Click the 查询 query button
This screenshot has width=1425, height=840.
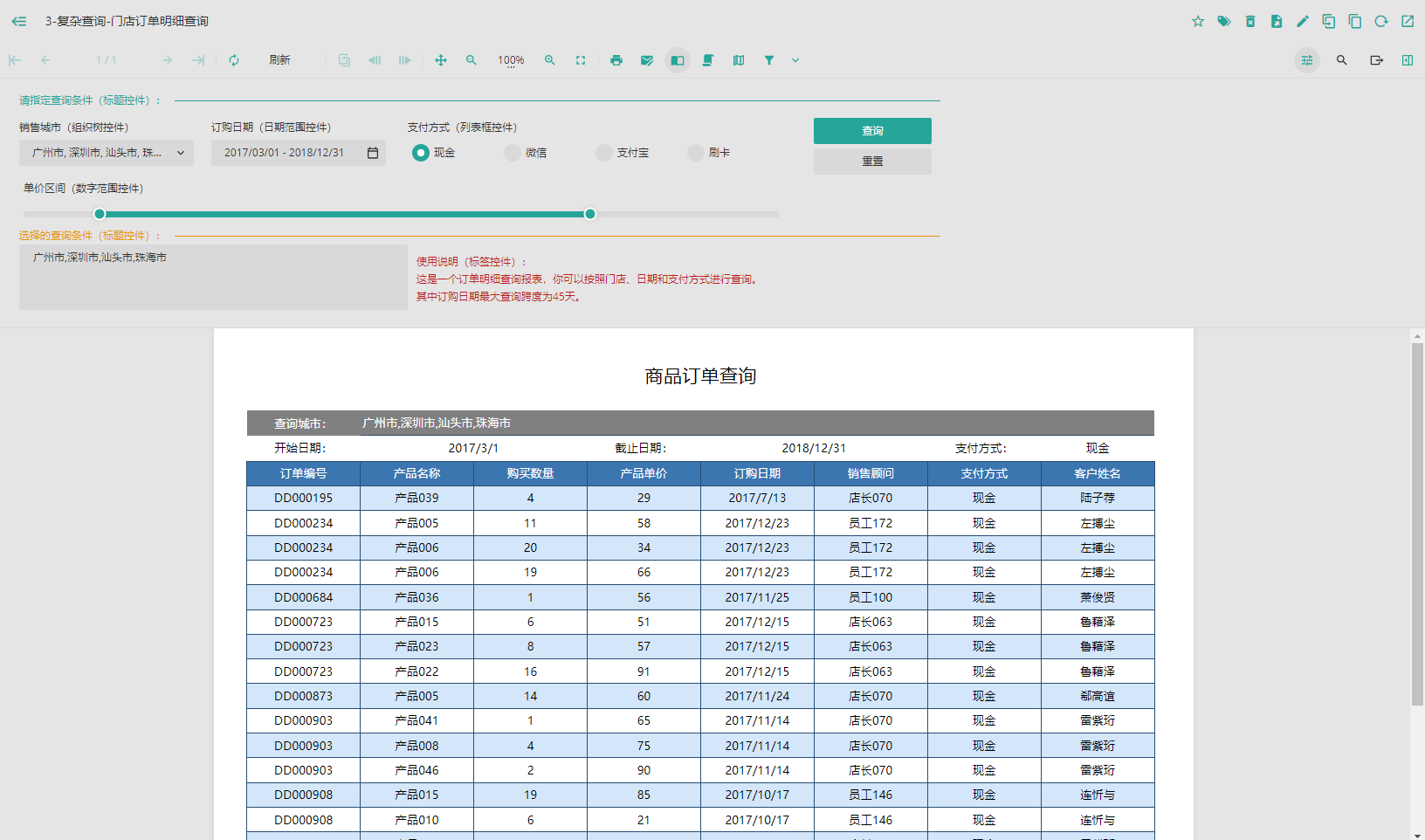872,131
